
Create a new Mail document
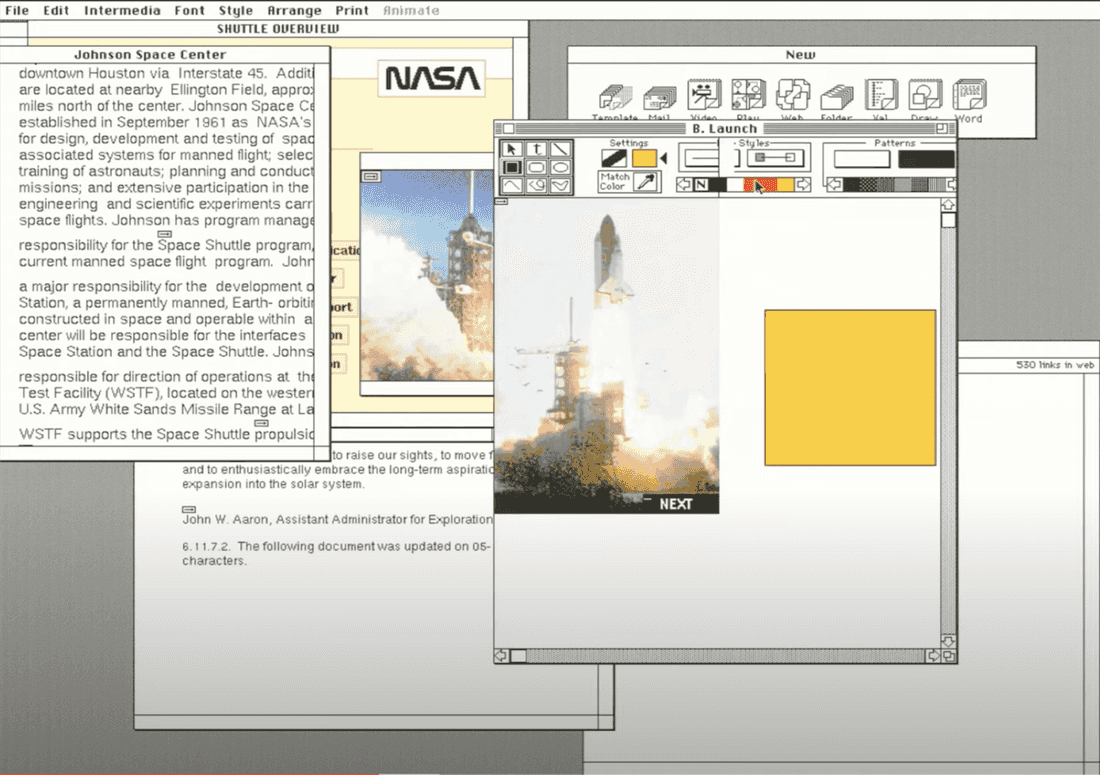659,95
